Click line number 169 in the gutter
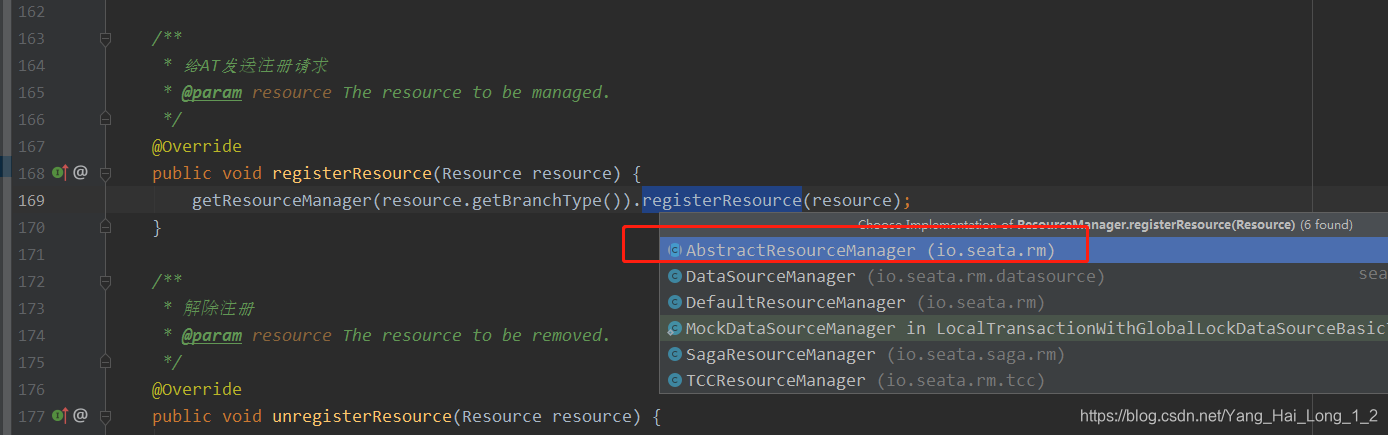Image resolution: width=1388 pixels, height=435 pixels. click(x=32, y=200)
